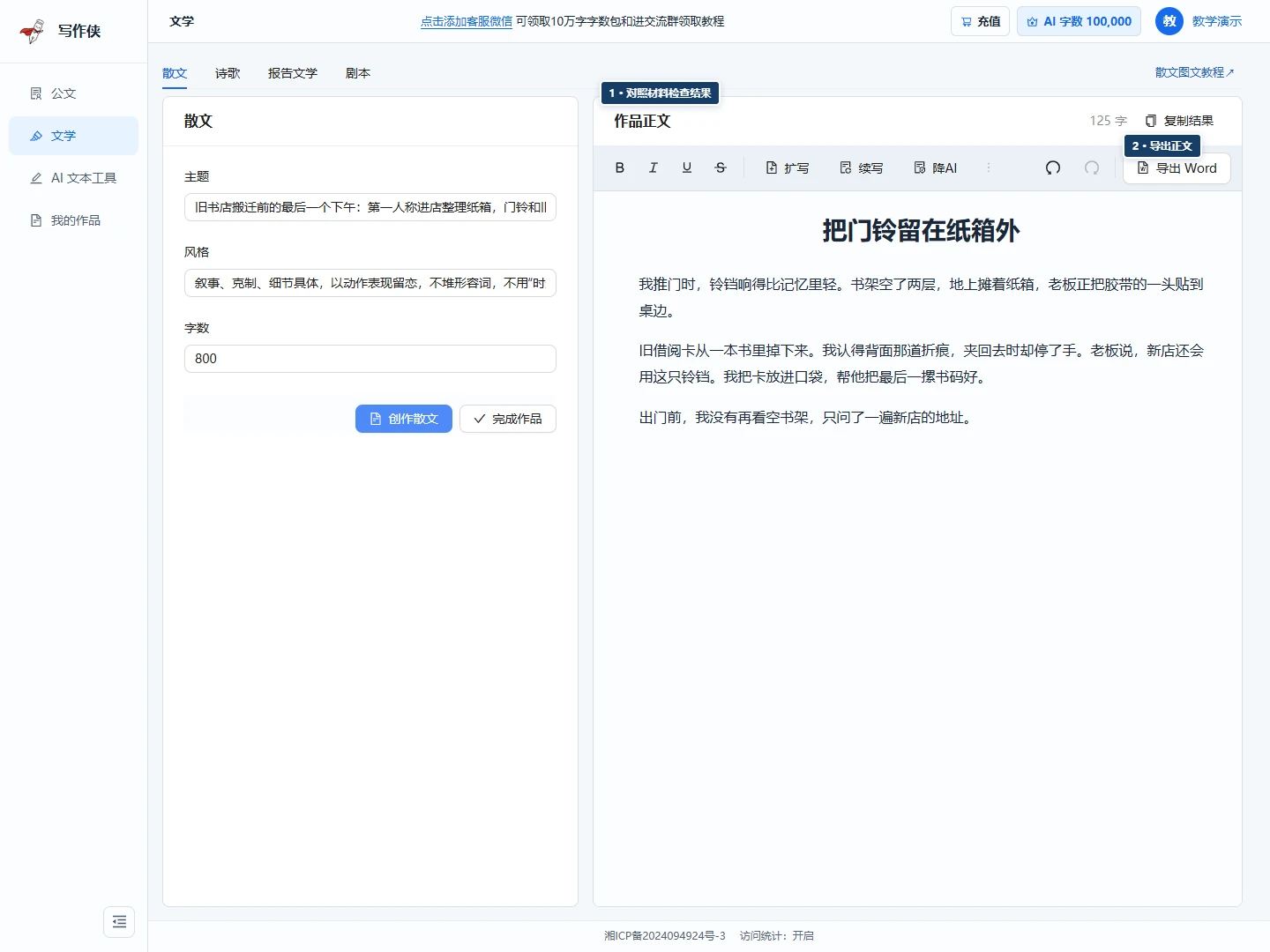
Task: Open the 点击添加客服微信 link
Action: click(x=467, y=21)
